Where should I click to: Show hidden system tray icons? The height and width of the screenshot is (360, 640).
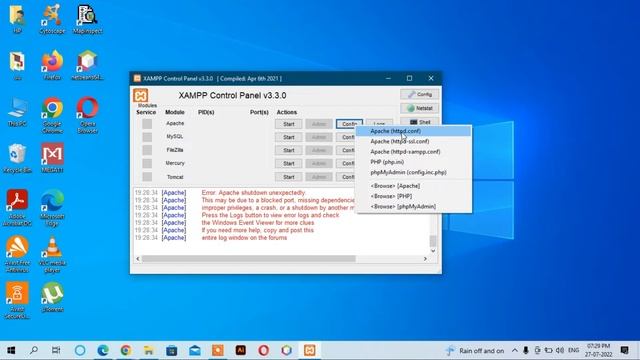tap(515, 350)
